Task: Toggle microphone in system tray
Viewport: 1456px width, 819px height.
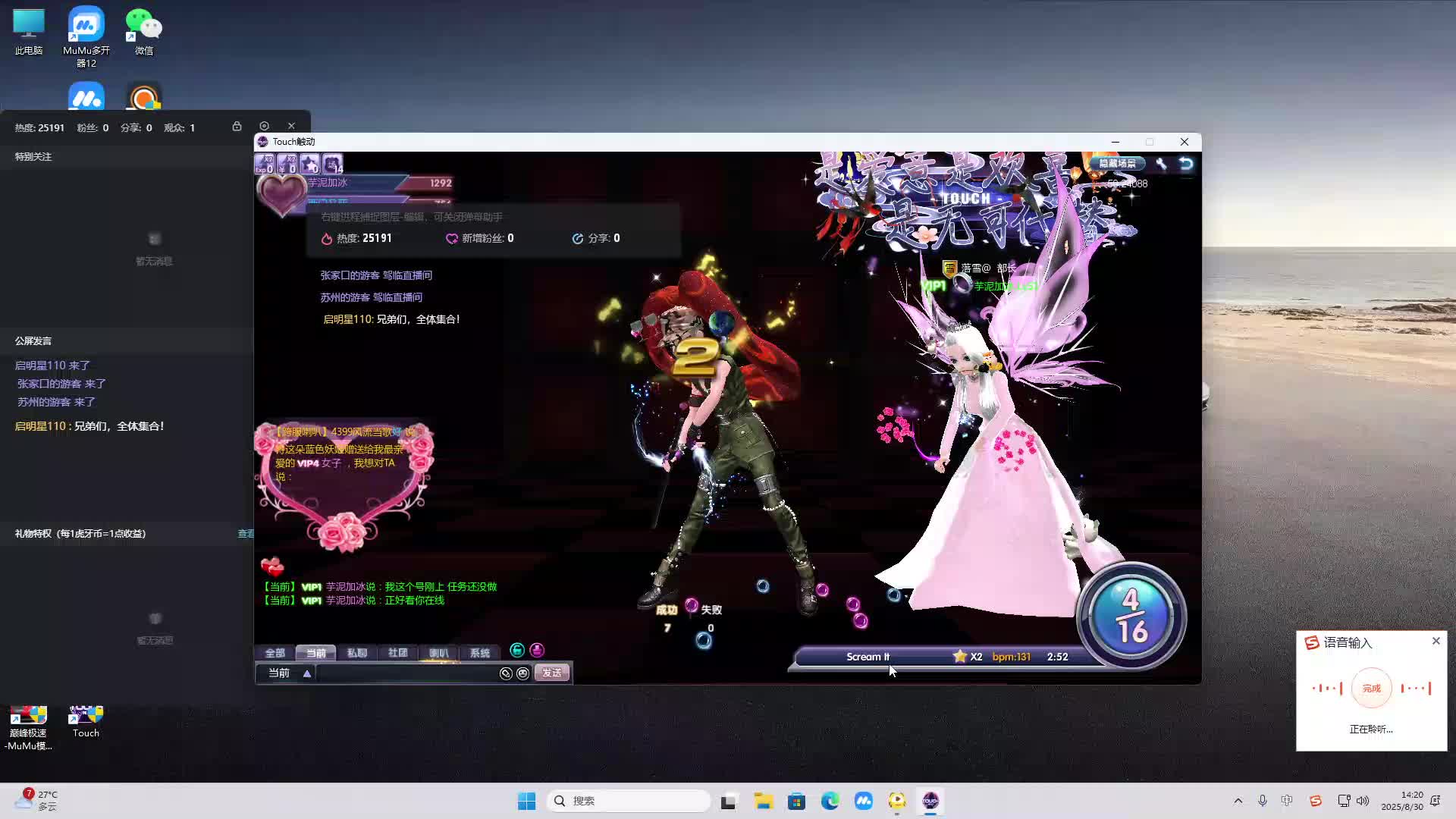Action: (x=1263, y=801)
